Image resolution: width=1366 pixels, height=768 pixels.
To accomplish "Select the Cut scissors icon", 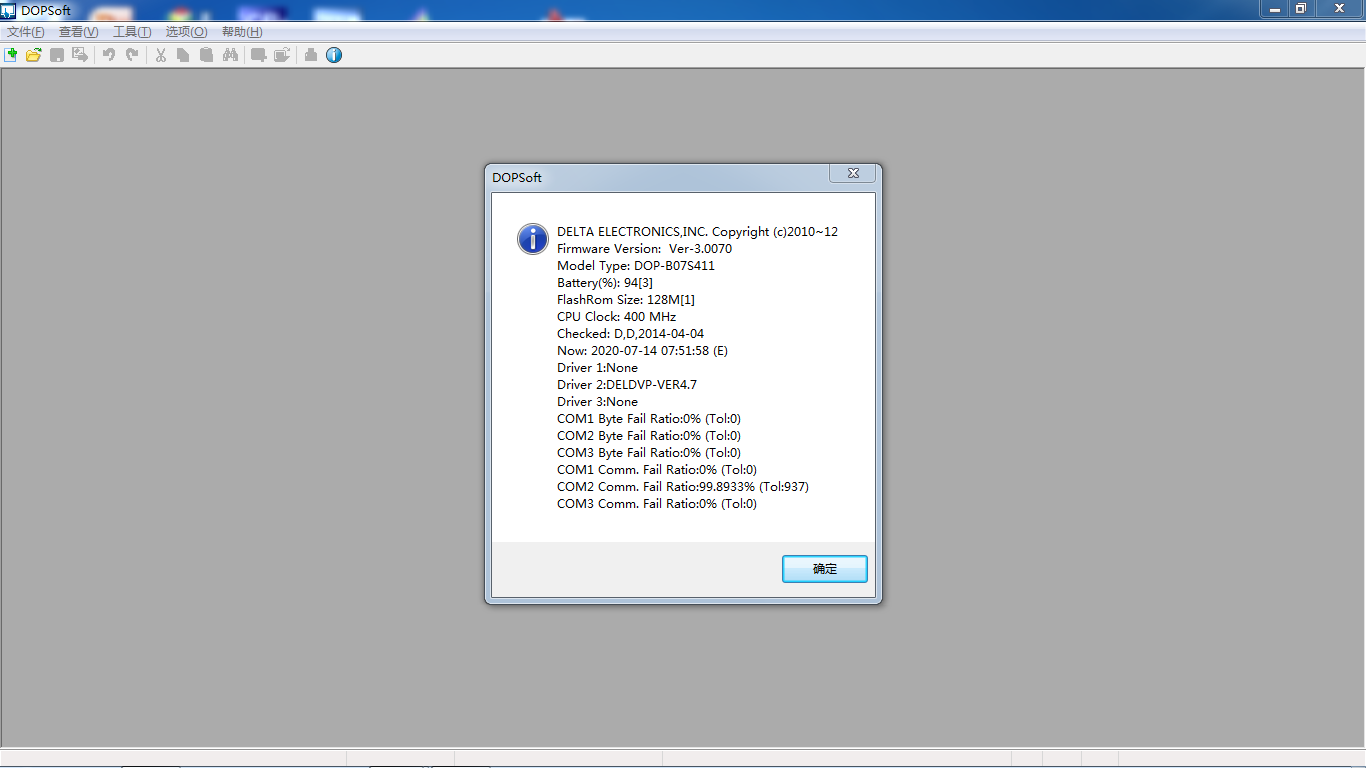I will [160, 55].
